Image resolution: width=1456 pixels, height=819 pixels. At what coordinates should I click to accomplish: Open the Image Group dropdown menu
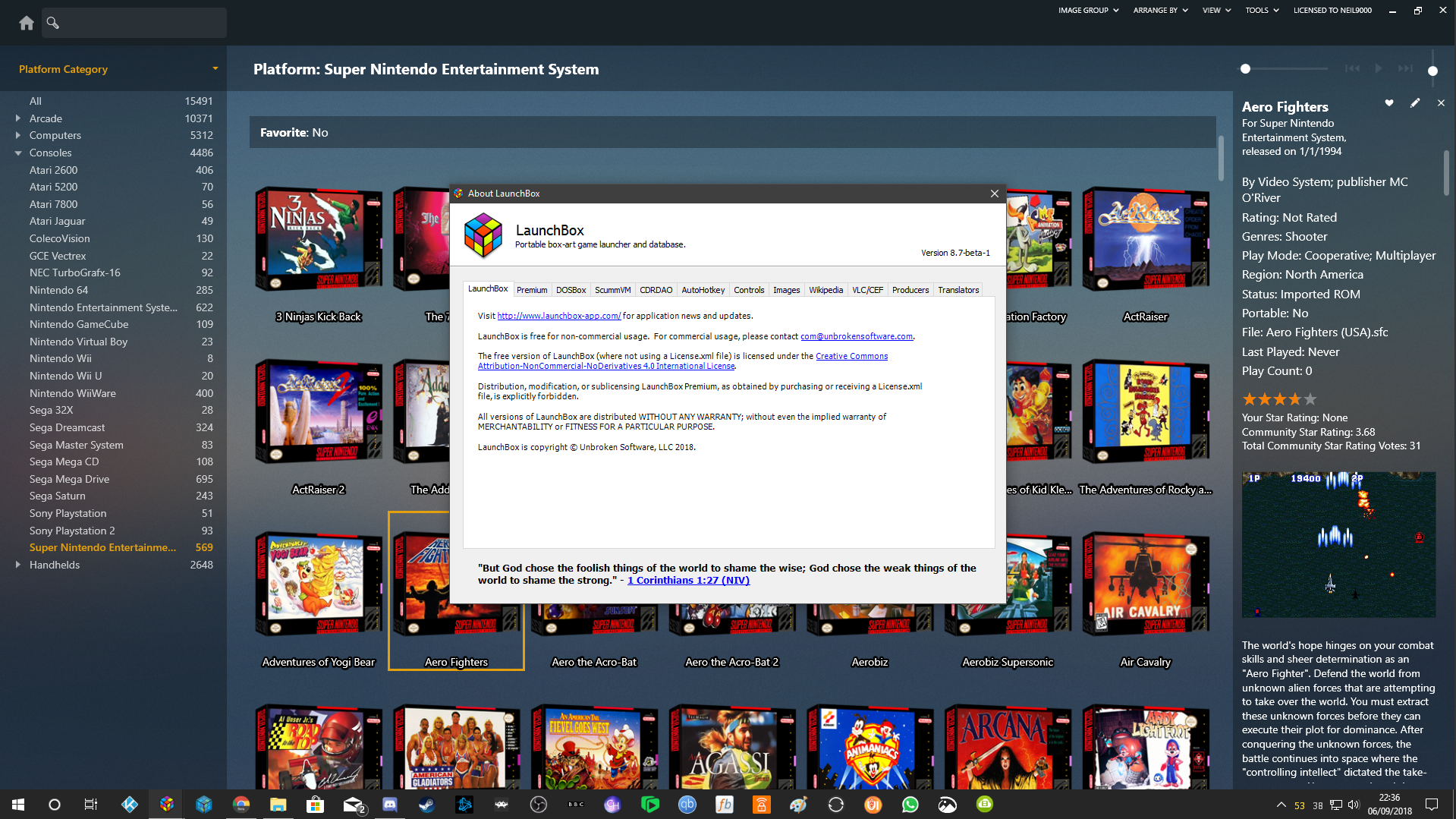(x=1088, y=11)
